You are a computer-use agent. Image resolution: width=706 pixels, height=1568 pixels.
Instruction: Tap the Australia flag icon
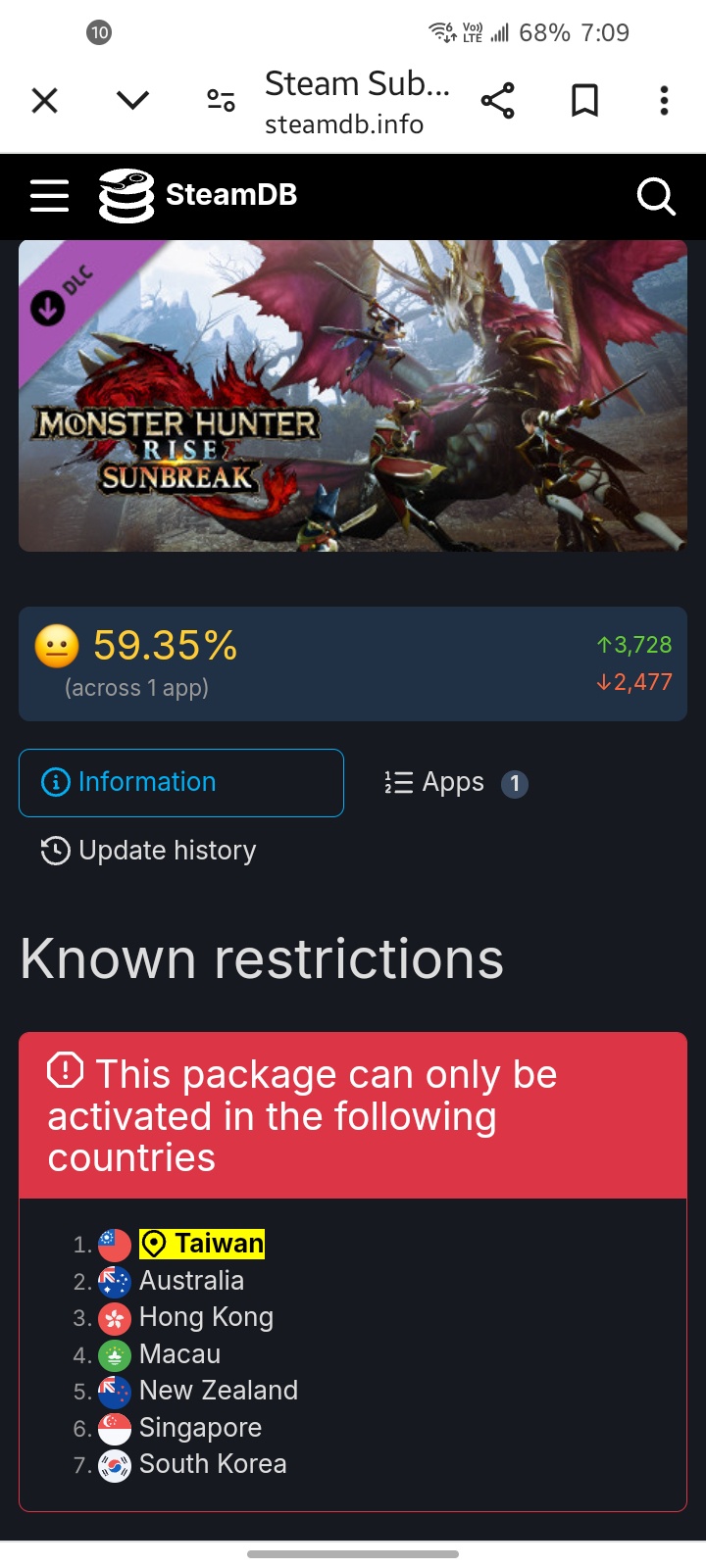(x=115, y=1281)
